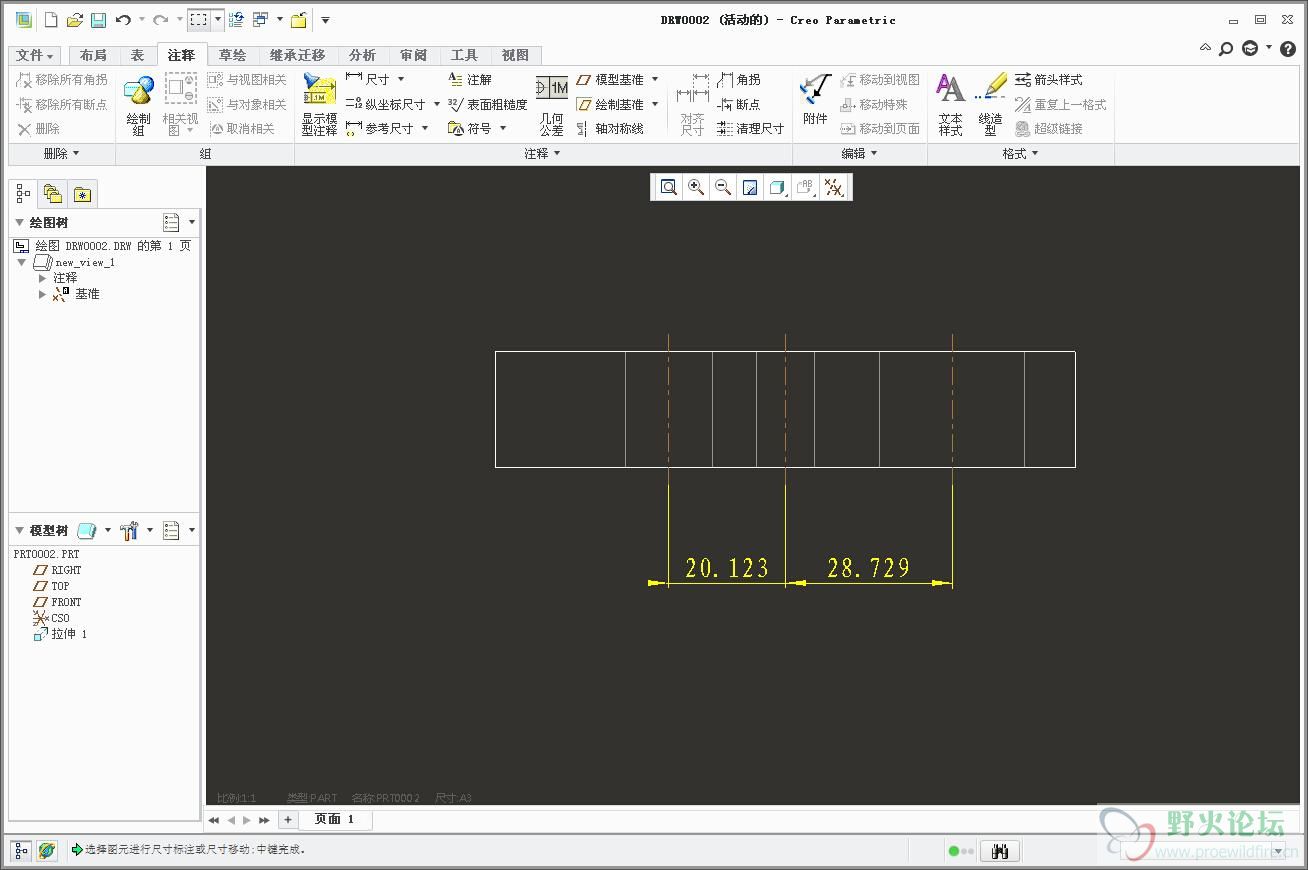This screenshot has width=1308, height=870.
Task: Click the datum display filters icon
Action: [834, 187]
